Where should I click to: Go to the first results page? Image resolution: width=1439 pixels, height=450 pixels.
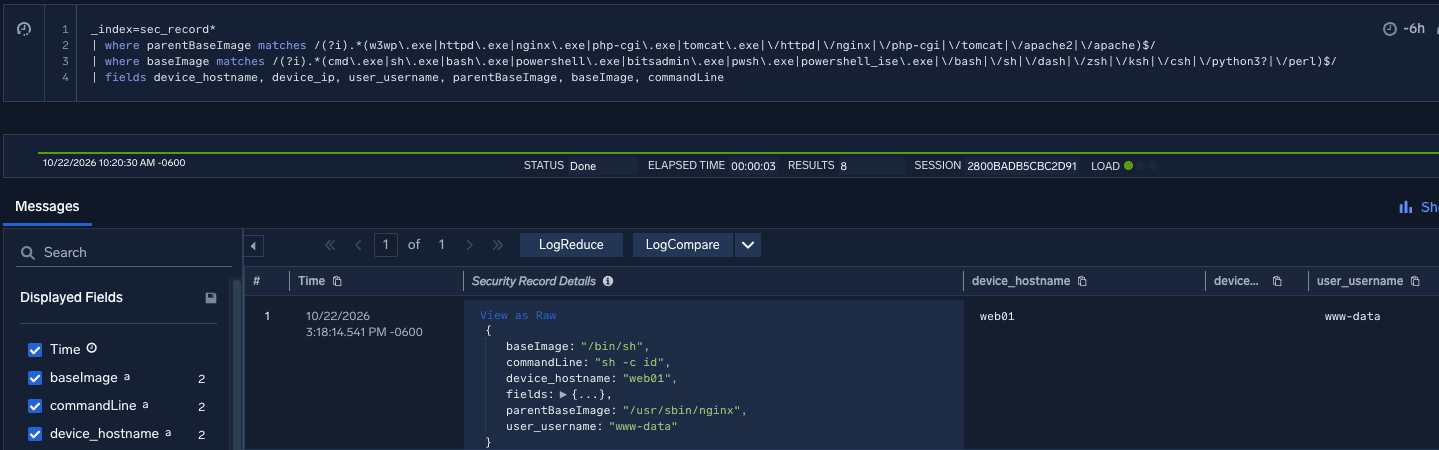click(332, 245)
